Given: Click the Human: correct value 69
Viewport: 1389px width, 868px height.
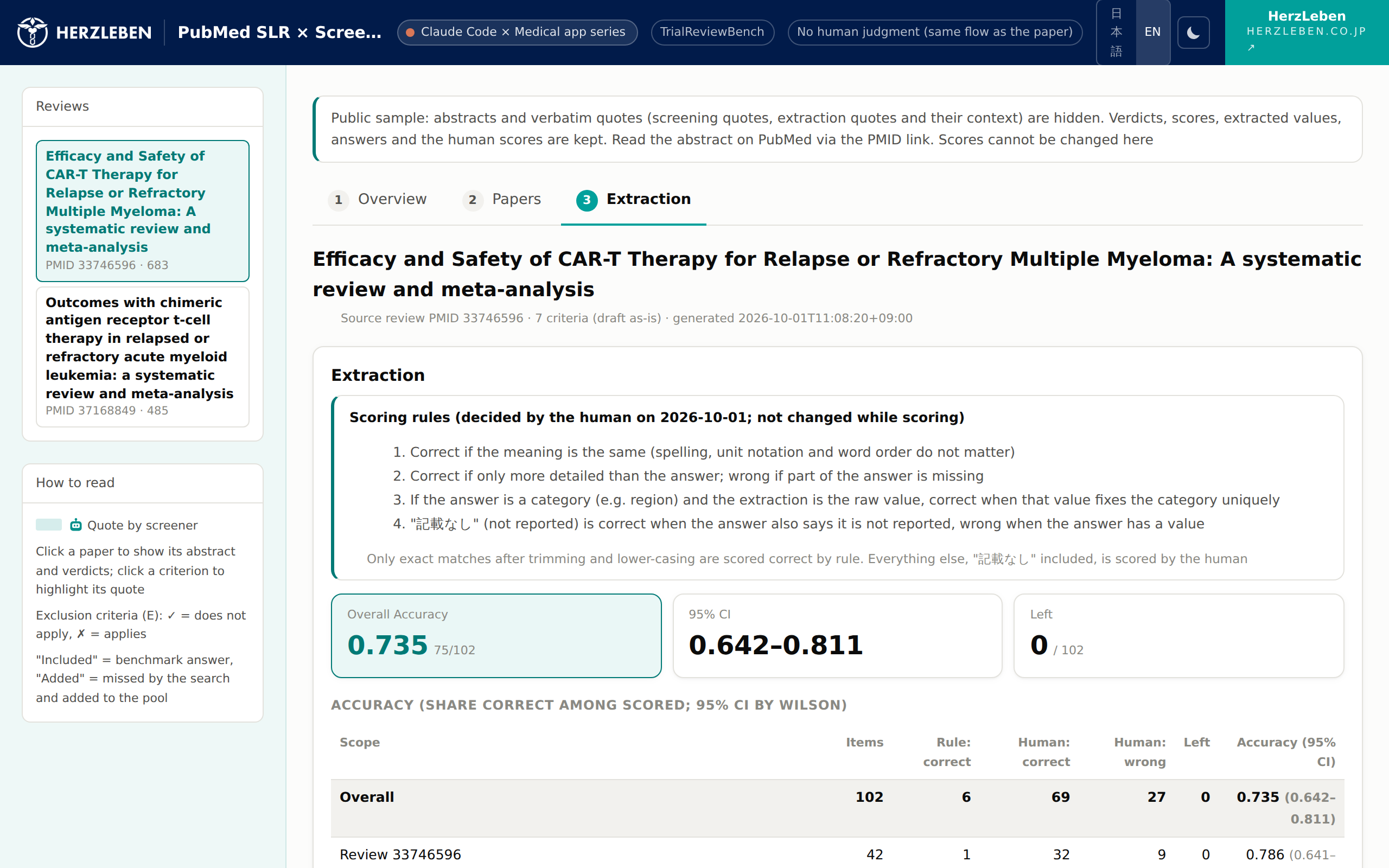Looking at the screenshot, I should tap(1060, 797).
